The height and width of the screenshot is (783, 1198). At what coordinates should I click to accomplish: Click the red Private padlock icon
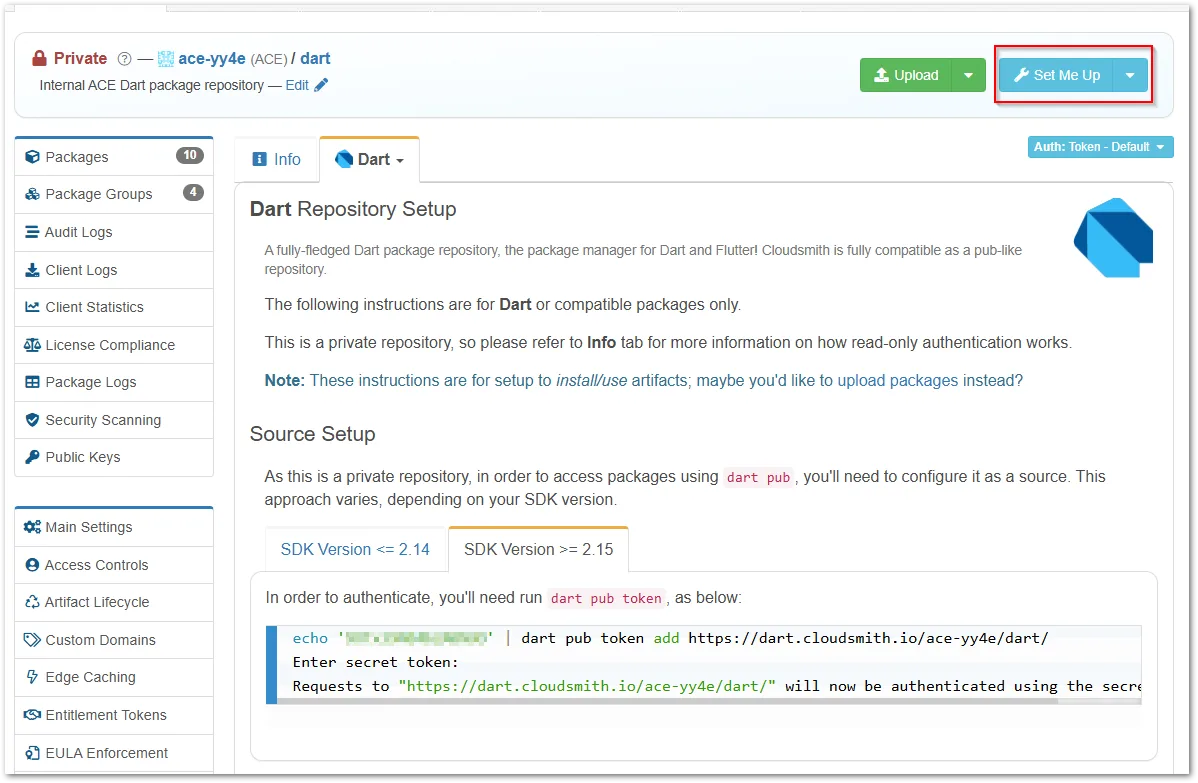(39, 58)
